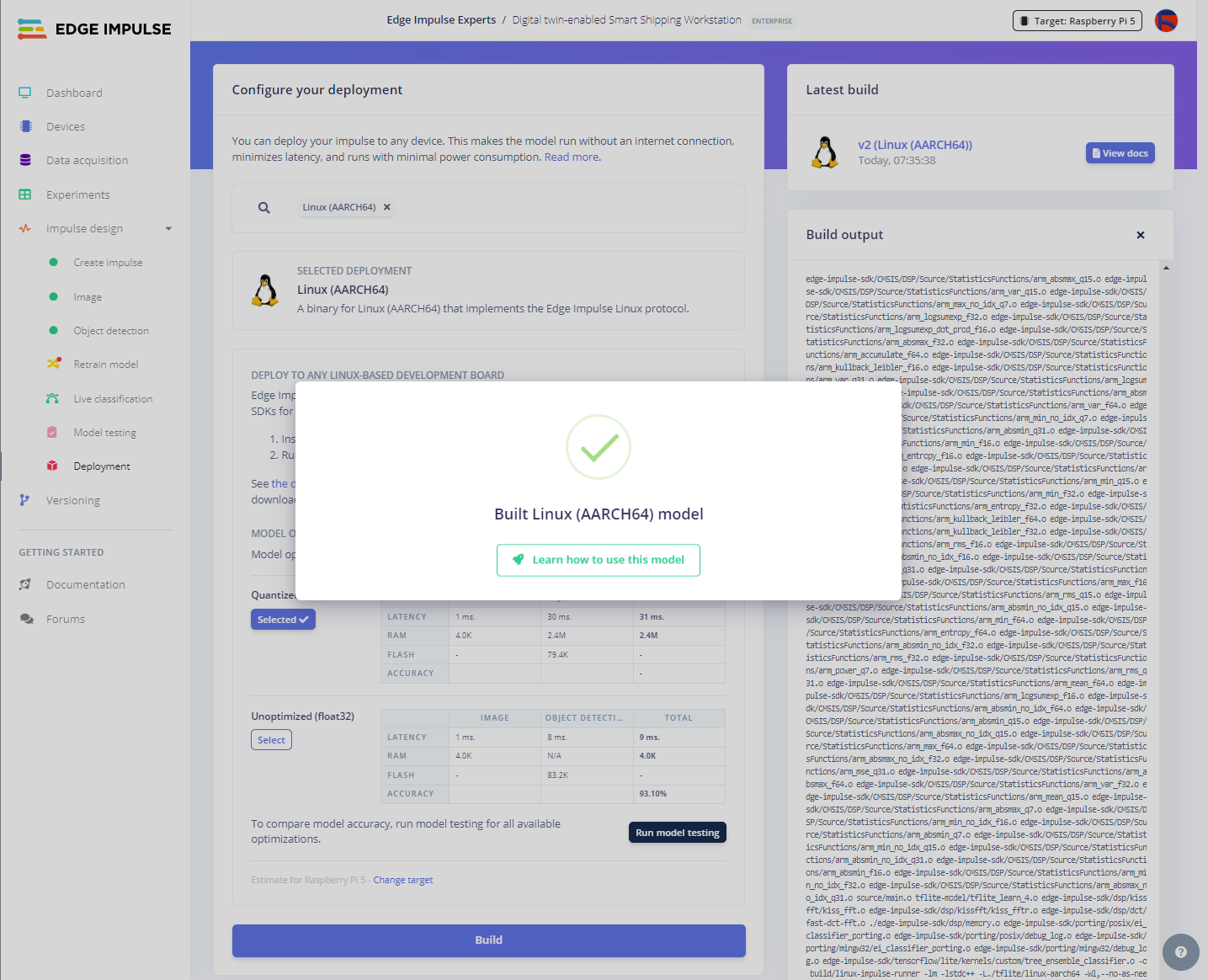
Task: Select the Unoptimized (float32) option
Action: pos(271,740)
